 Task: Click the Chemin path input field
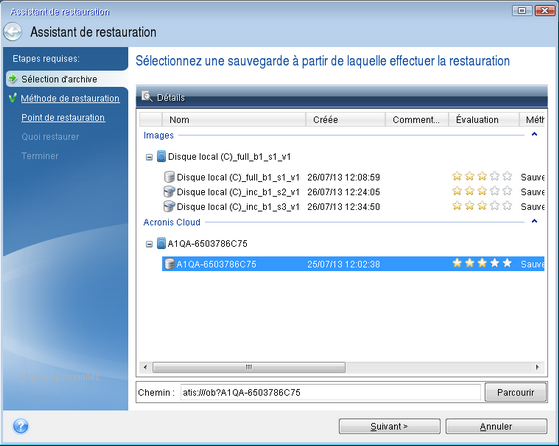[x=330, y=393]
